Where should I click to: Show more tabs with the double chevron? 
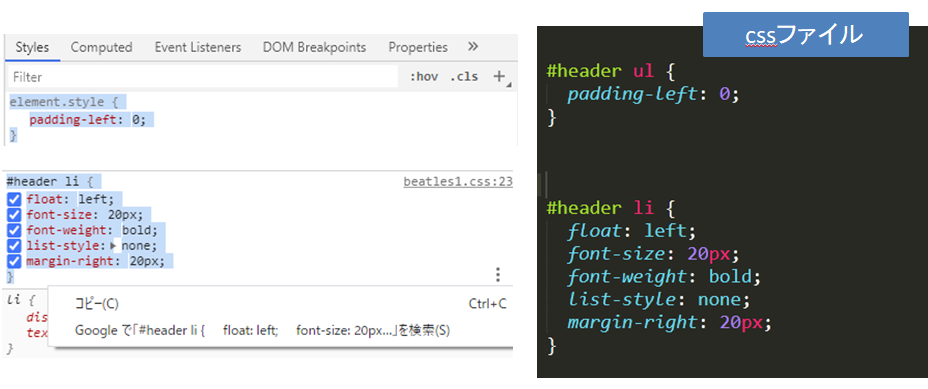[x=472, y=47]
